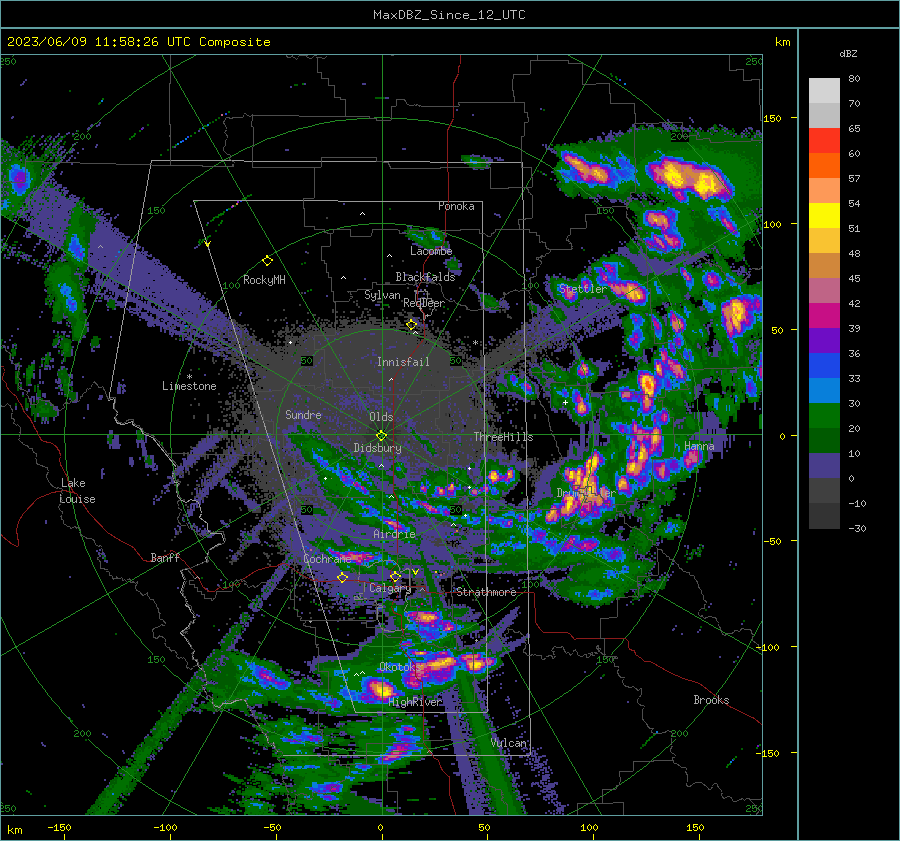Select the Sundre town label
Image resolution: width=900 pixels, height=841 pixels.
pyautogui.click(x=303, y=414)
